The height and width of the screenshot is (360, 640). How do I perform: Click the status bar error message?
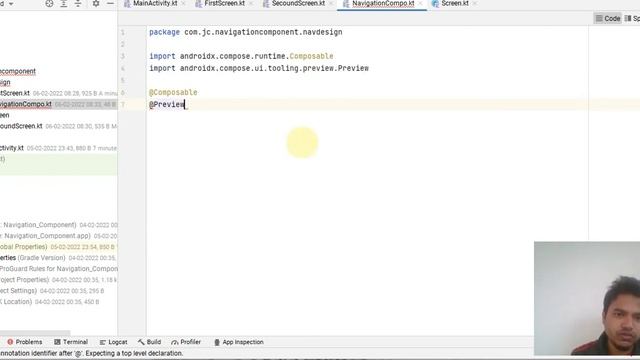coord(91,353)
